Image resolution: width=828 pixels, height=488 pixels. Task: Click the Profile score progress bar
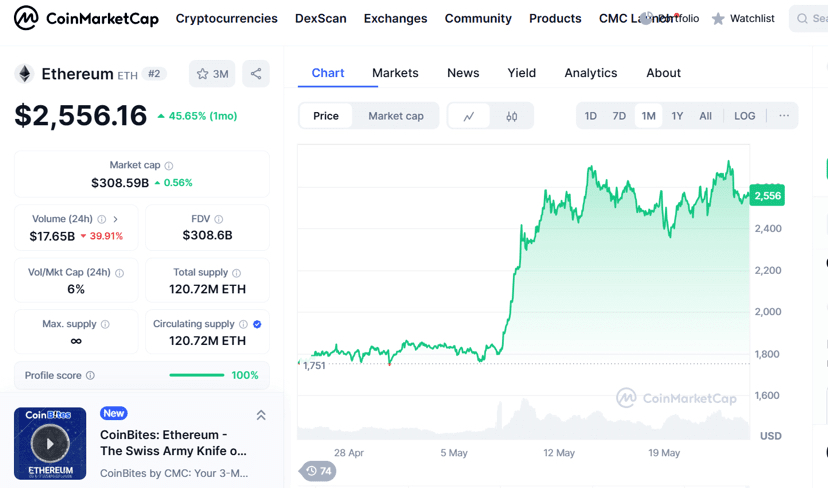coord(197,375)
